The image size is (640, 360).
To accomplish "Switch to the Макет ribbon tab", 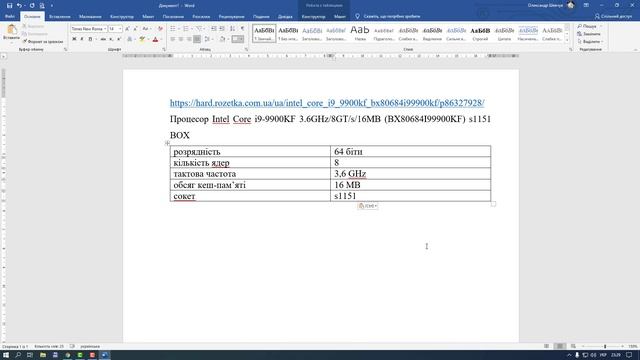I will (148, 17).
